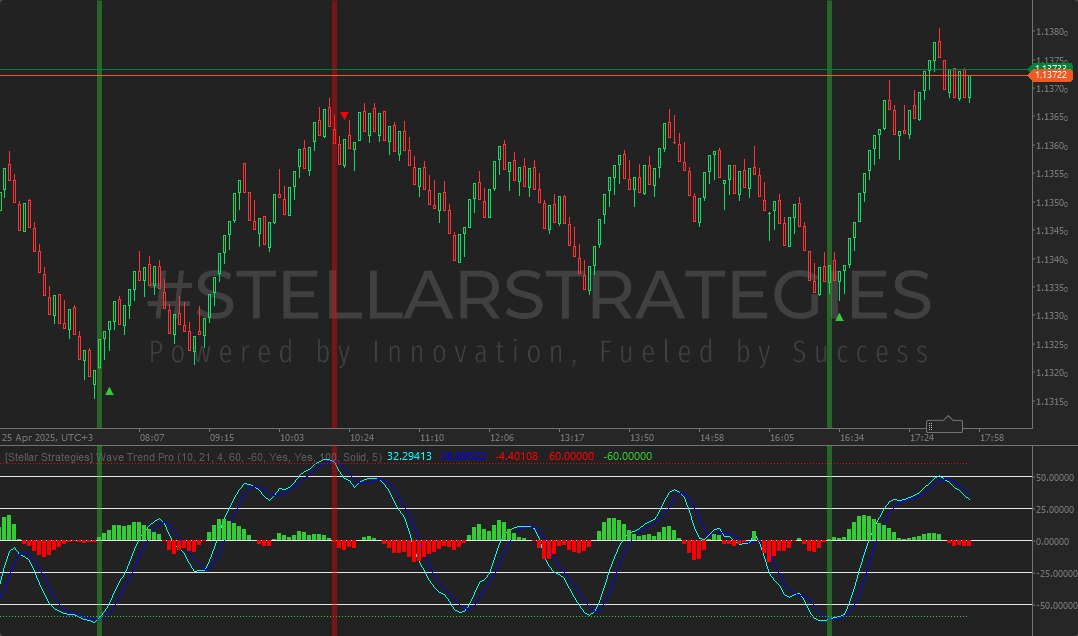Click the orange current price tag 1.13722
Screen dimensions: 1078x636
click(x=1049, y=73)
